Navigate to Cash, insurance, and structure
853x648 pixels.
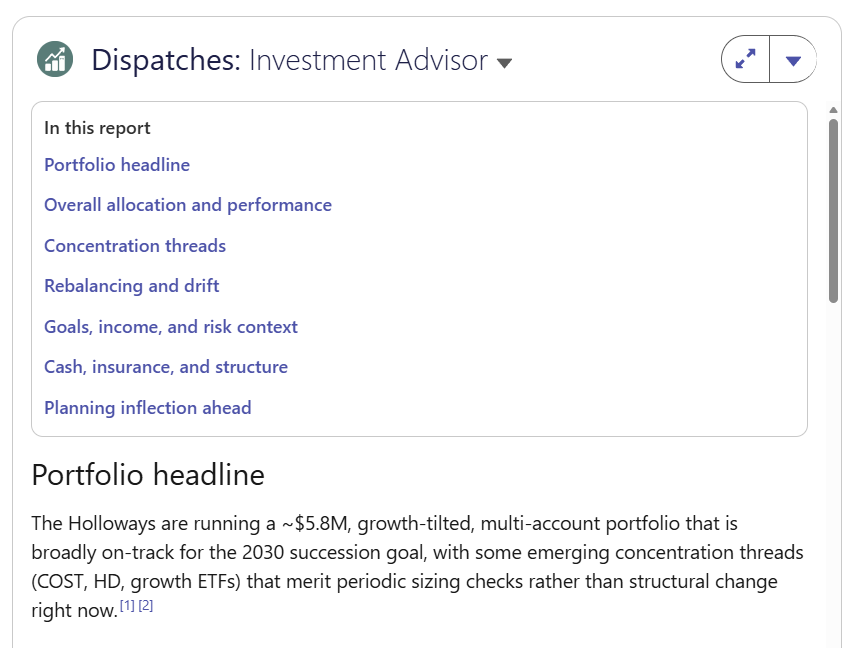click(x=166, y=367)
